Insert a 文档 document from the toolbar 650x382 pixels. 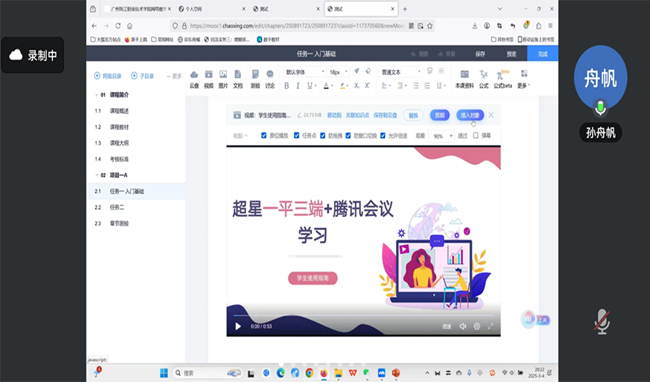pyautogui.click(x=238, y=79)
